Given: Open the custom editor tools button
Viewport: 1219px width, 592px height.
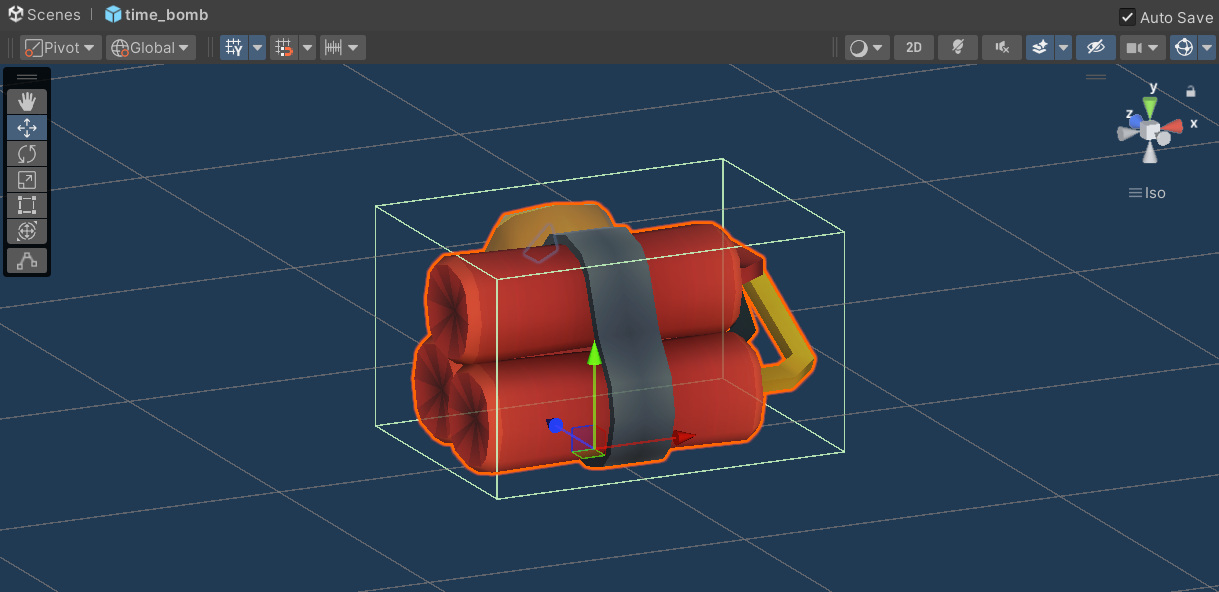Looking at the screenshot, I should point(27,261).
